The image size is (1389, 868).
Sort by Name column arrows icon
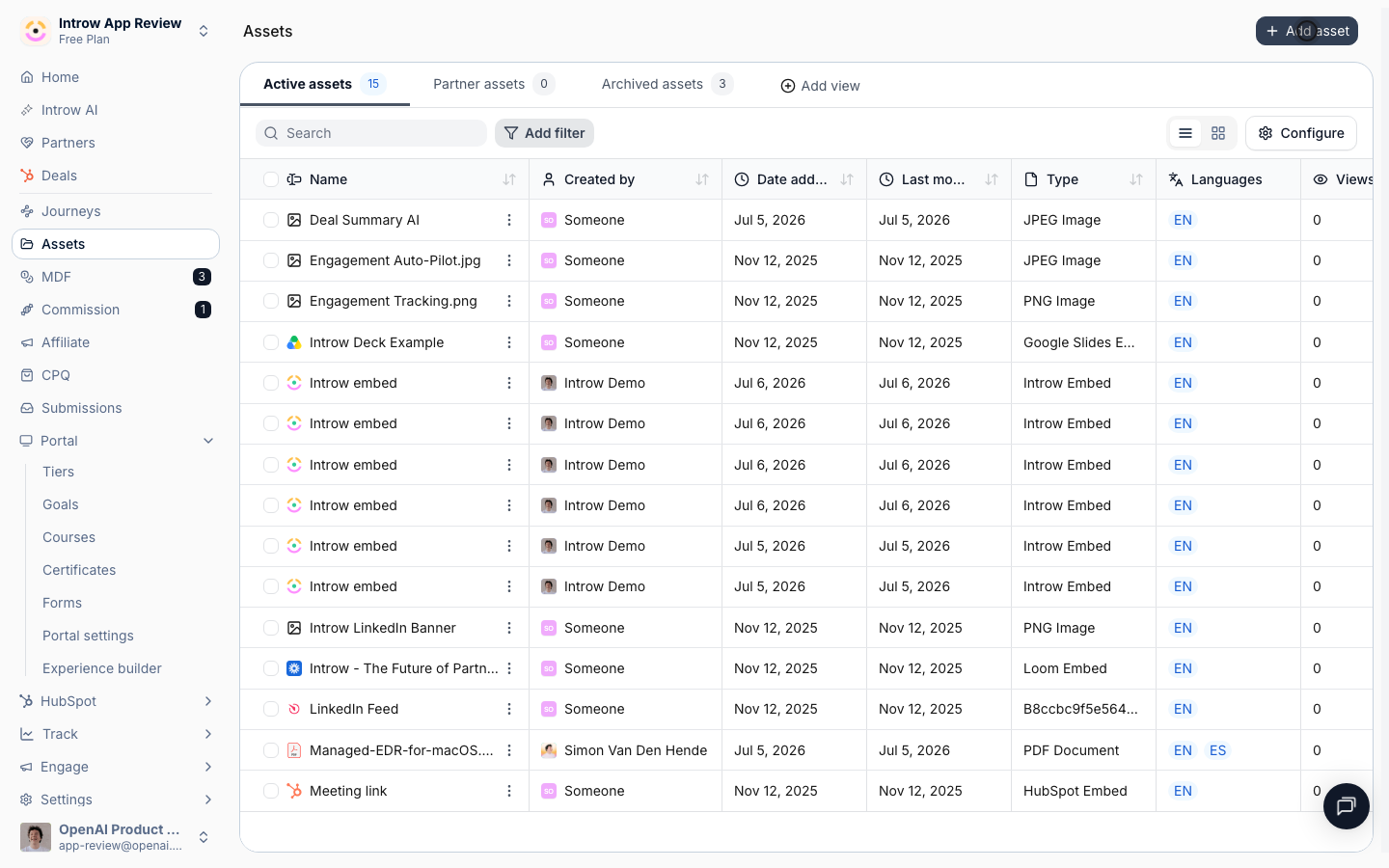pos(509,179)
